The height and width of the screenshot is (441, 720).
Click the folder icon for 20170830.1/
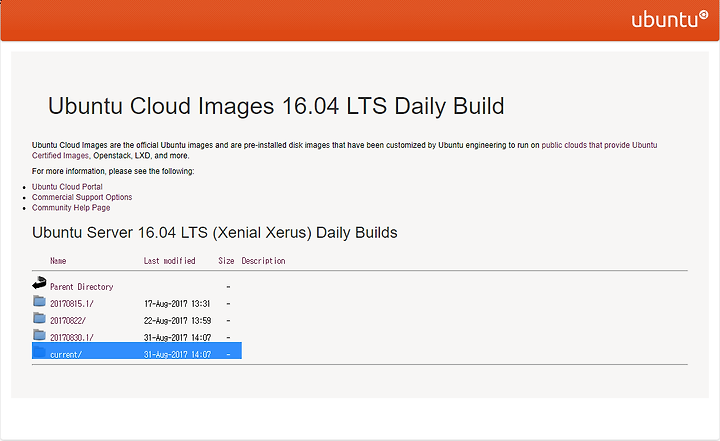pos(39,335)
